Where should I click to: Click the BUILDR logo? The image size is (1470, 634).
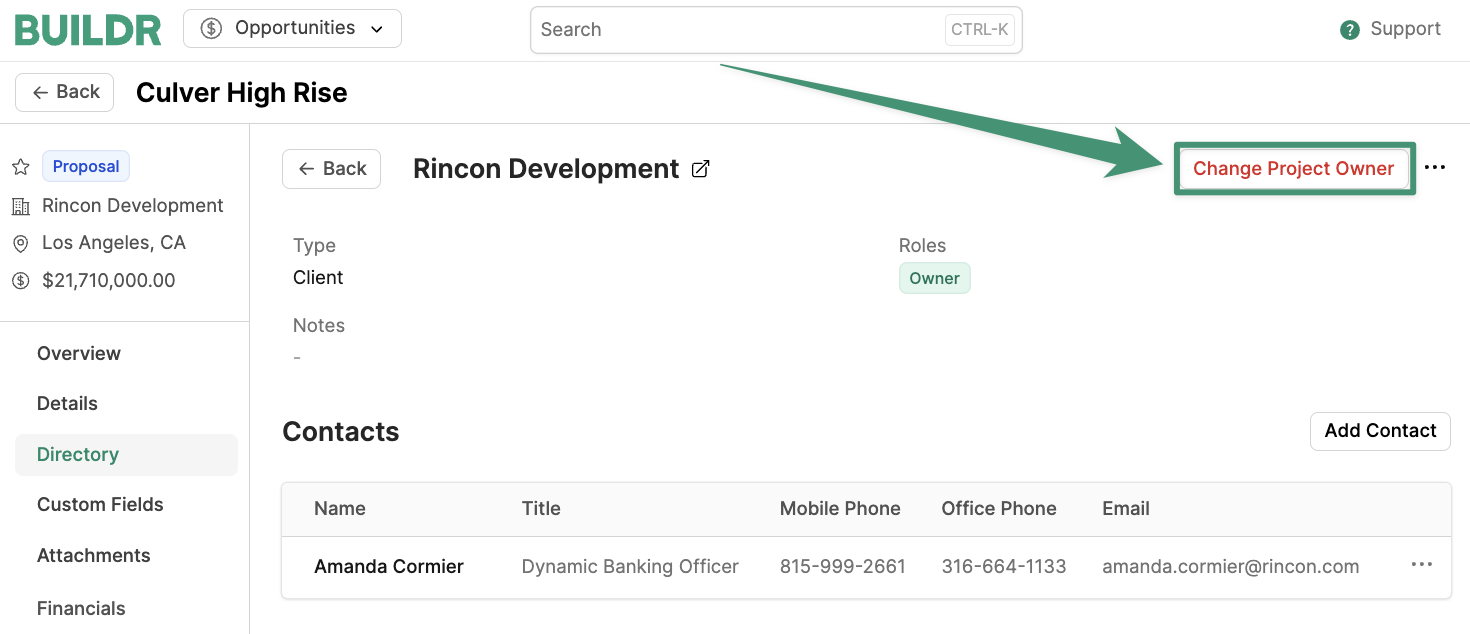point(88,30)
